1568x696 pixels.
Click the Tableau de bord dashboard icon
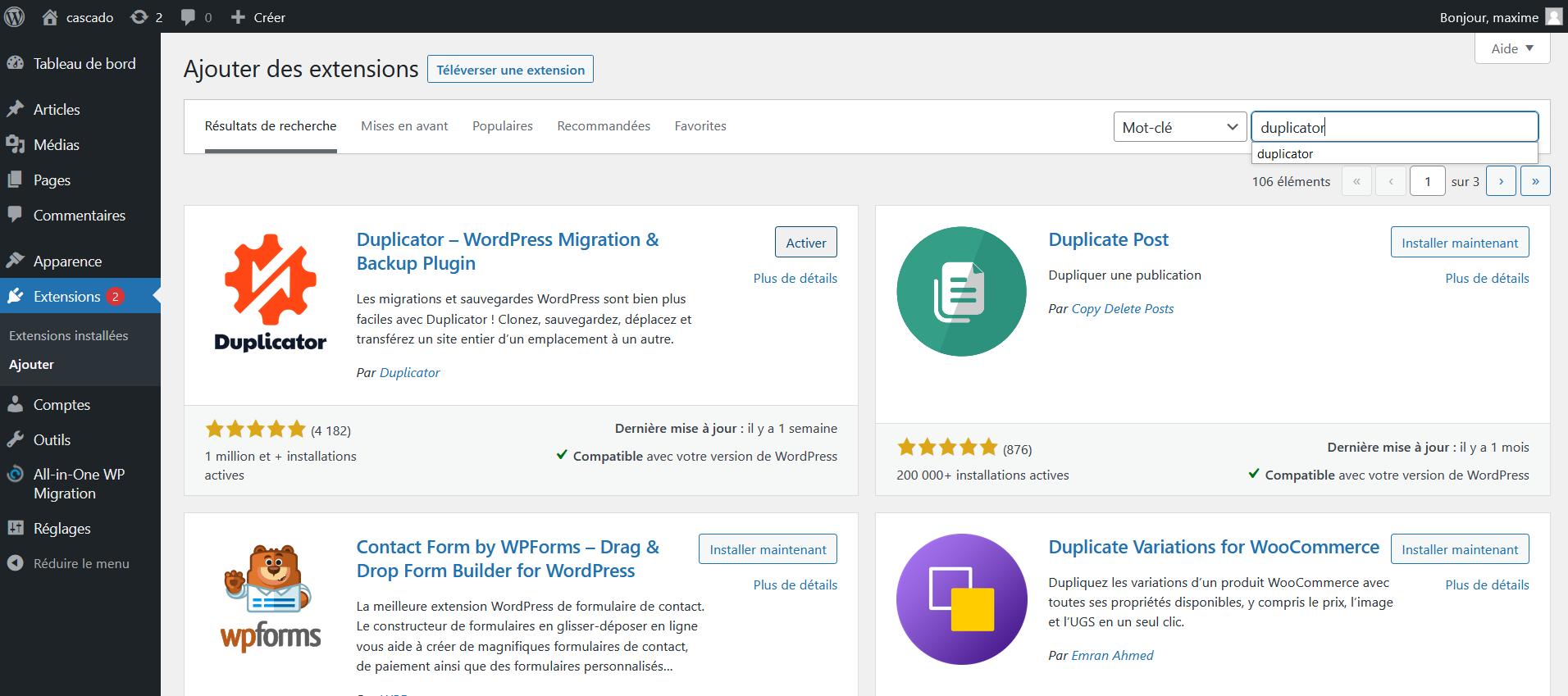click(15, 63)
